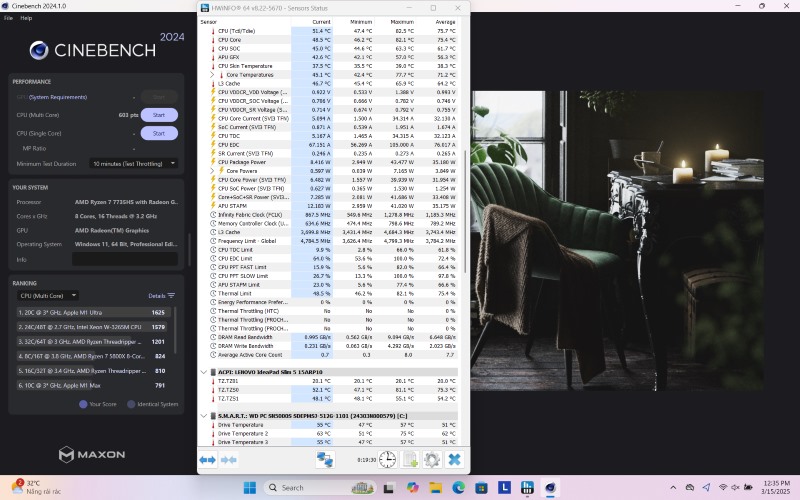Collapse ACPI Lenovo IdeaPad sensor group

coord(204,372)
